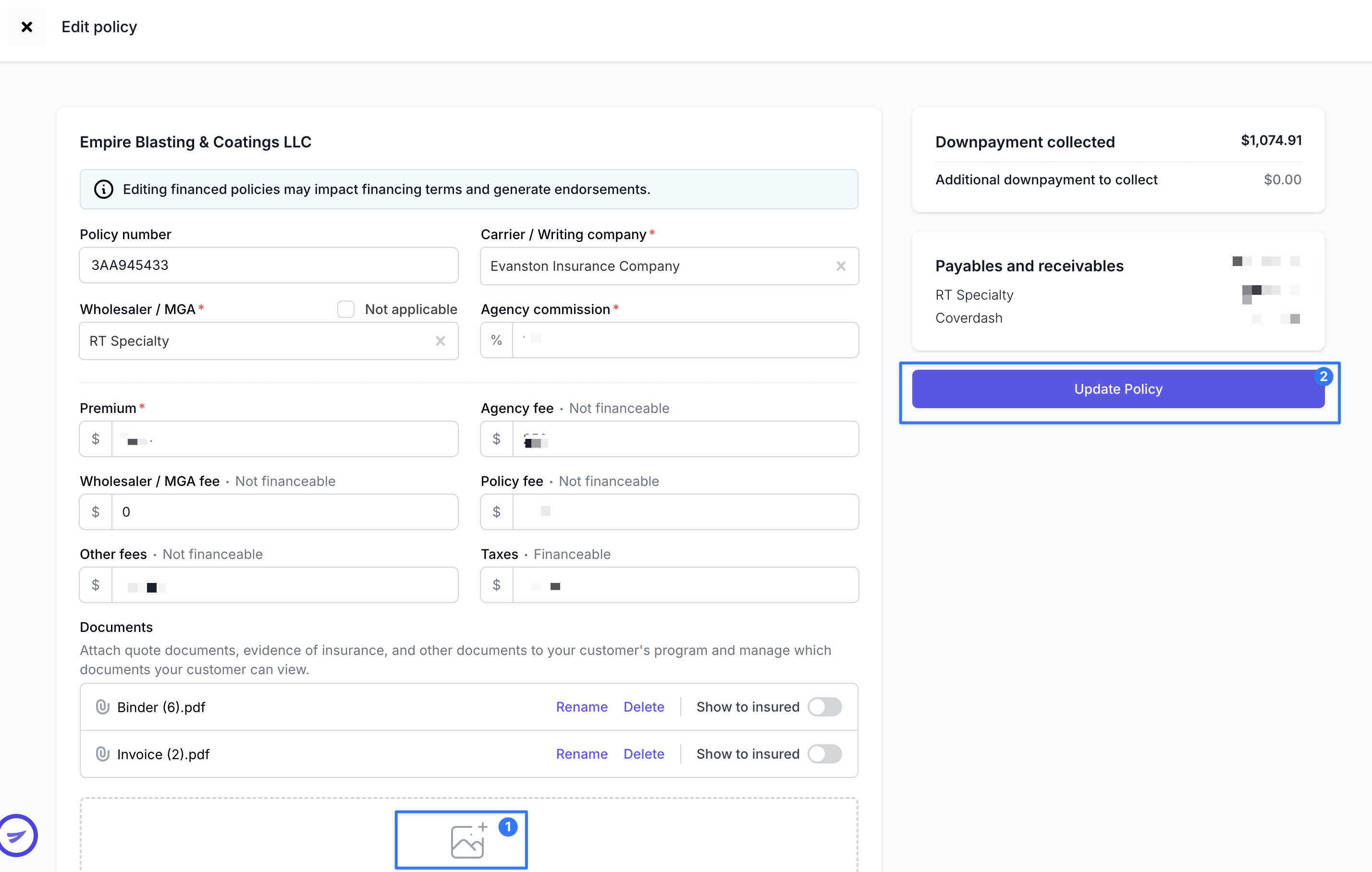Focus the Agency commission percent field
This screenshot has height=872, width=1372.
[686, 340]
